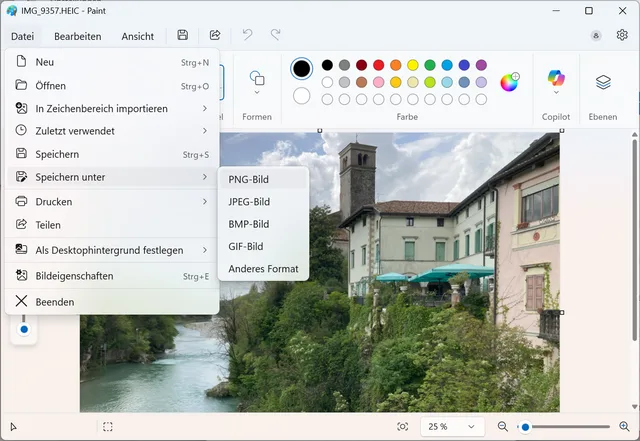The width and height of the screenshot is (640, 441).
Task: Open the 25 % zoom level dropdown
Action: click(451, 427)
